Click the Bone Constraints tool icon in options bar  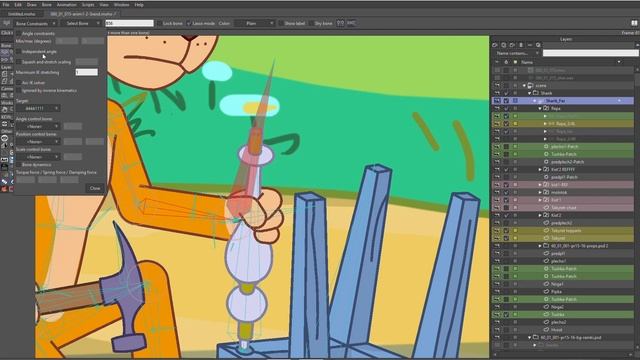pos(6,23)
